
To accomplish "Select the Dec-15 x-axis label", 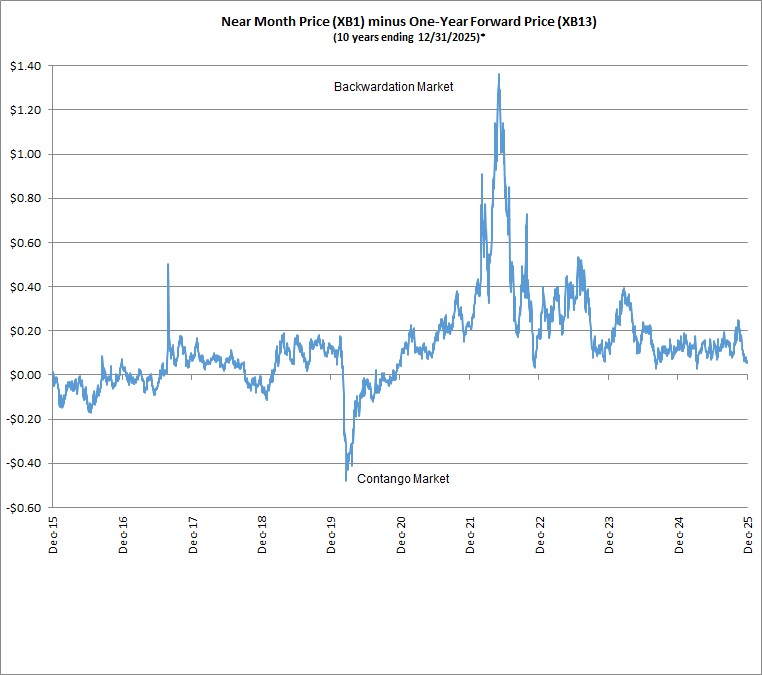I will [53, 535].
